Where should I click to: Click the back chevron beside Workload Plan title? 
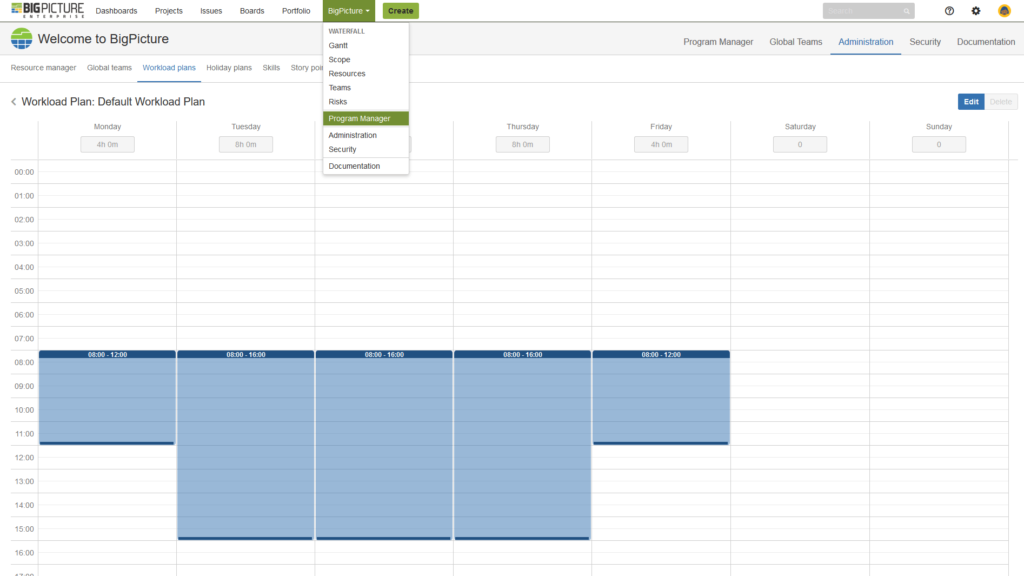coord(12,101)
